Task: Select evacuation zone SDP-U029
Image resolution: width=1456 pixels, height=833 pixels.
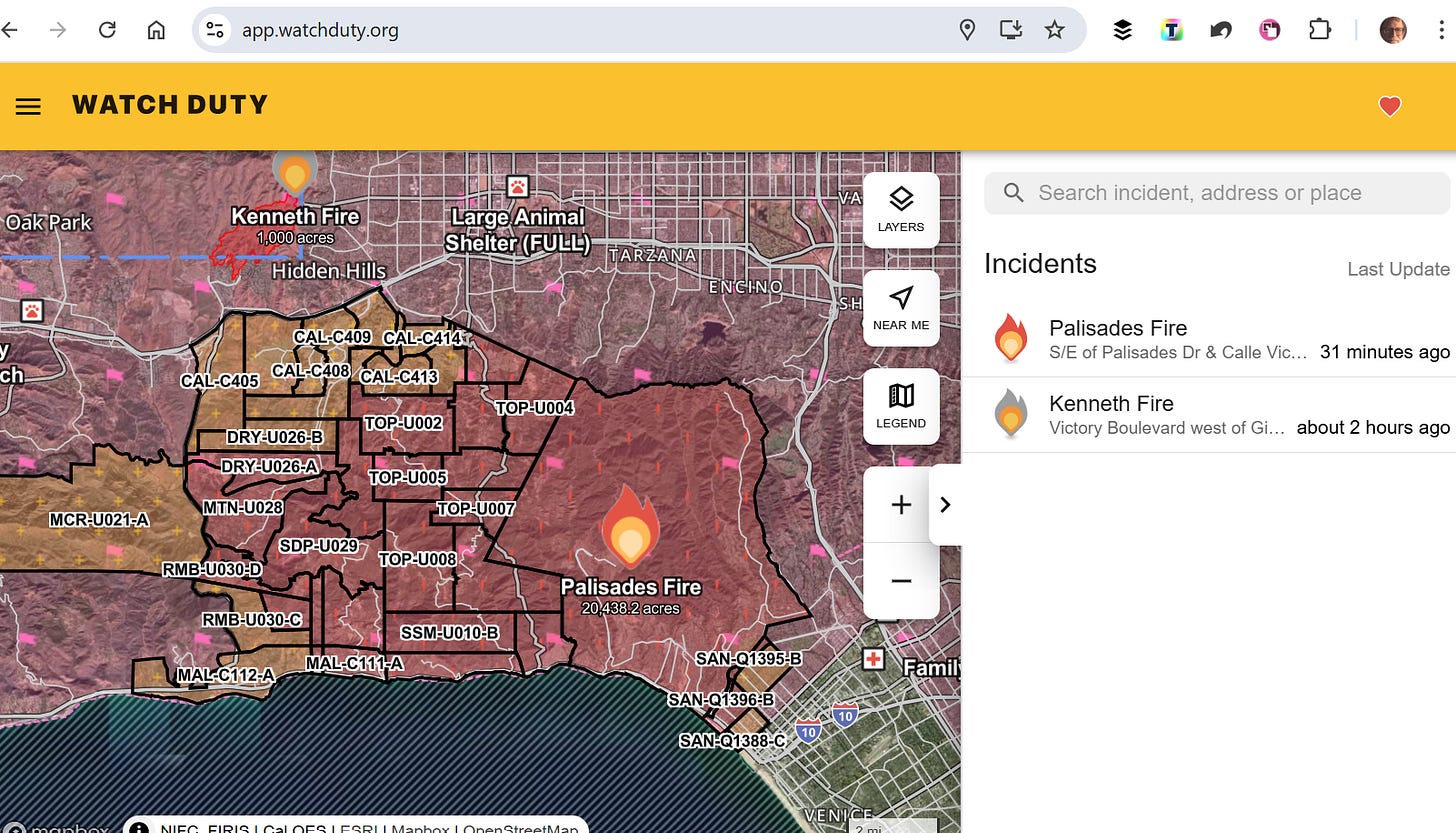Action: pos(318,546)
